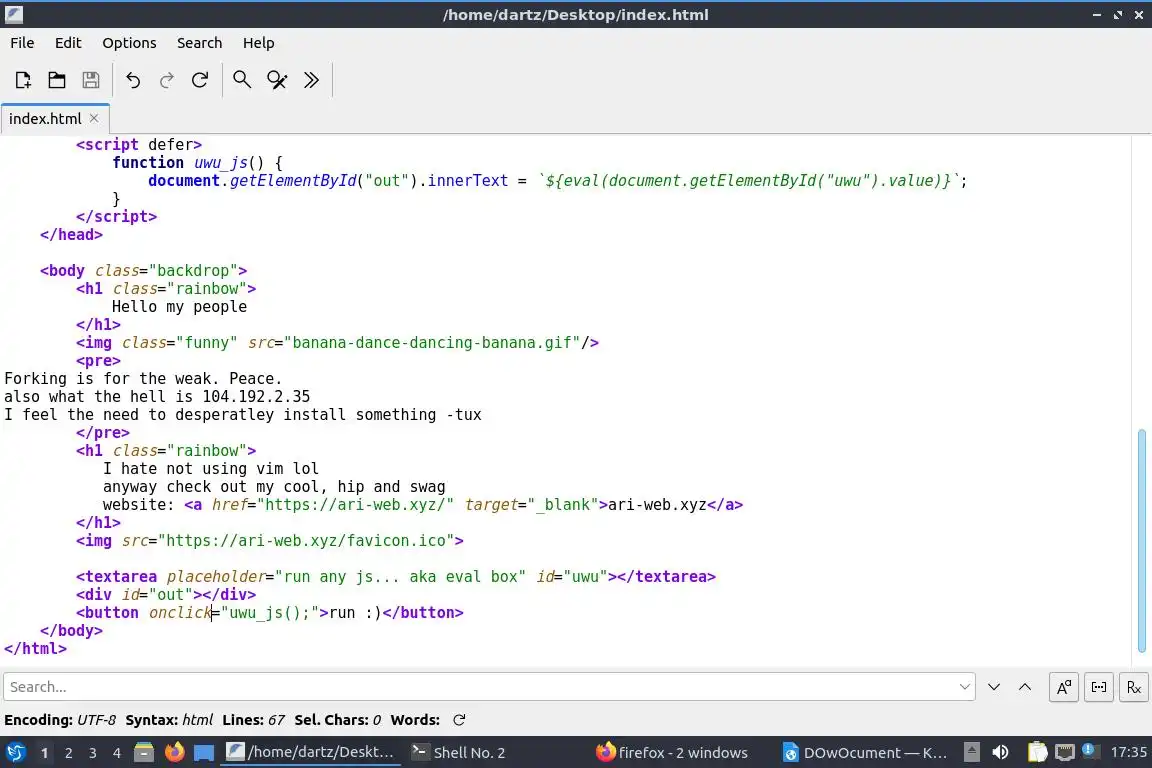
Task: Click the '</head>' closing tag
Action: (x=71, y=234)
